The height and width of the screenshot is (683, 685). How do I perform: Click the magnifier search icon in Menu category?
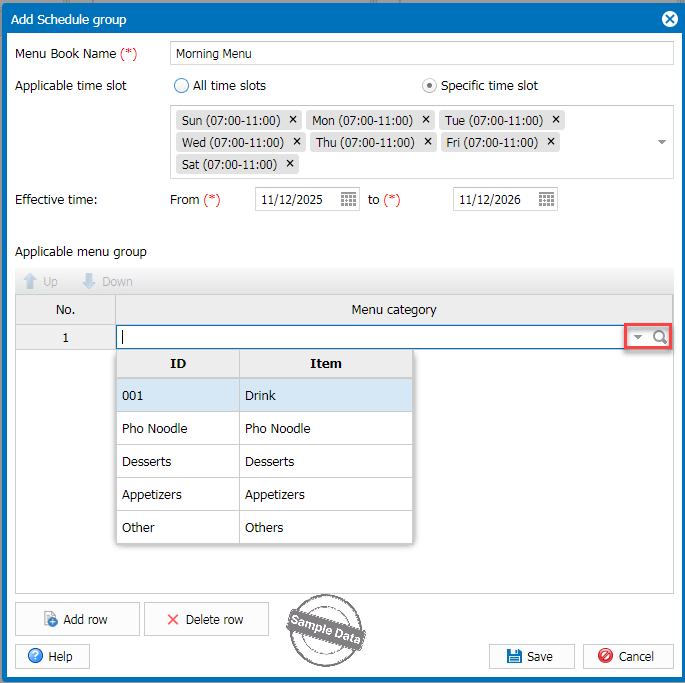pos(660,338)
